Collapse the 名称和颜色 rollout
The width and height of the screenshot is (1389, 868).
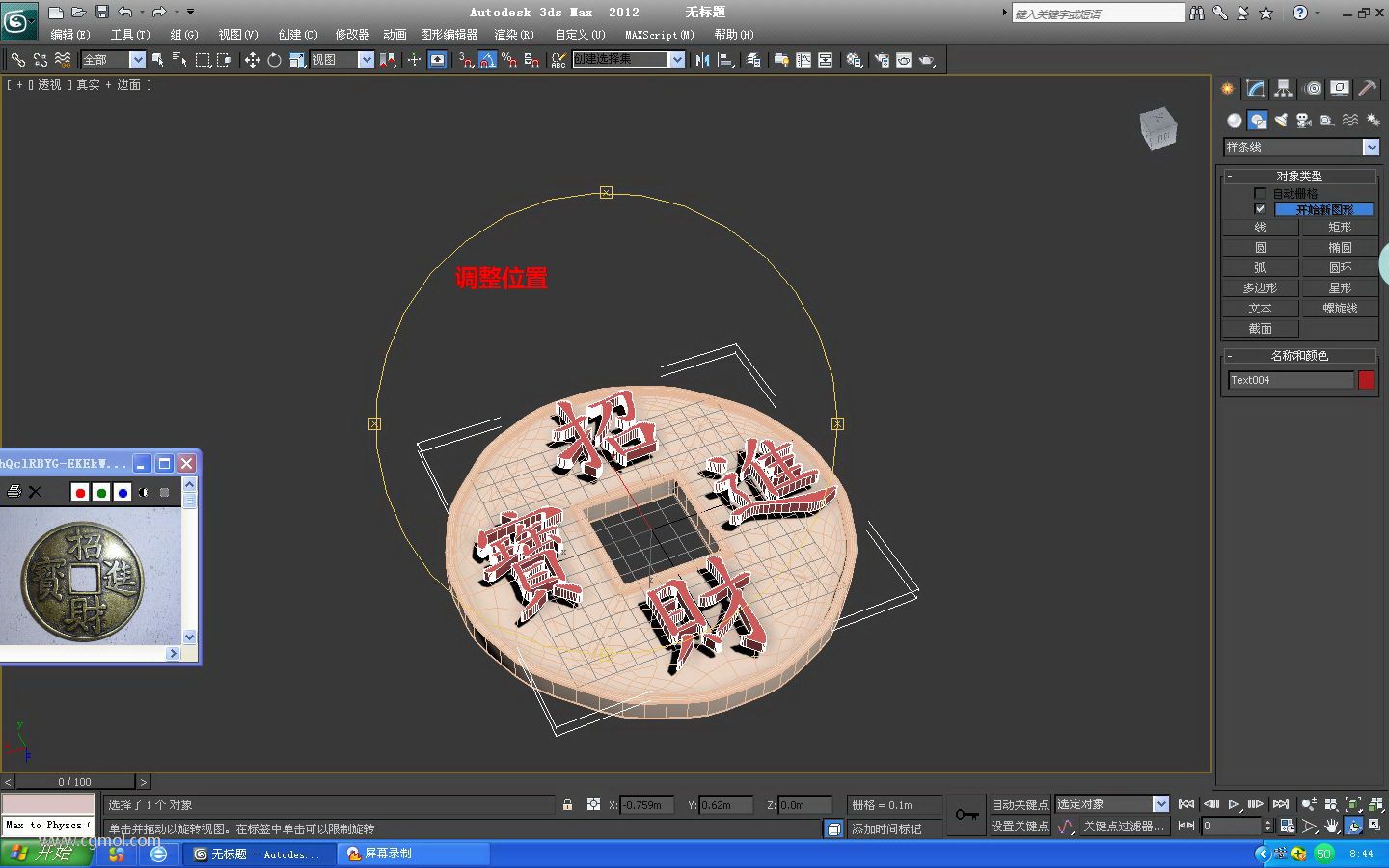1299,356
